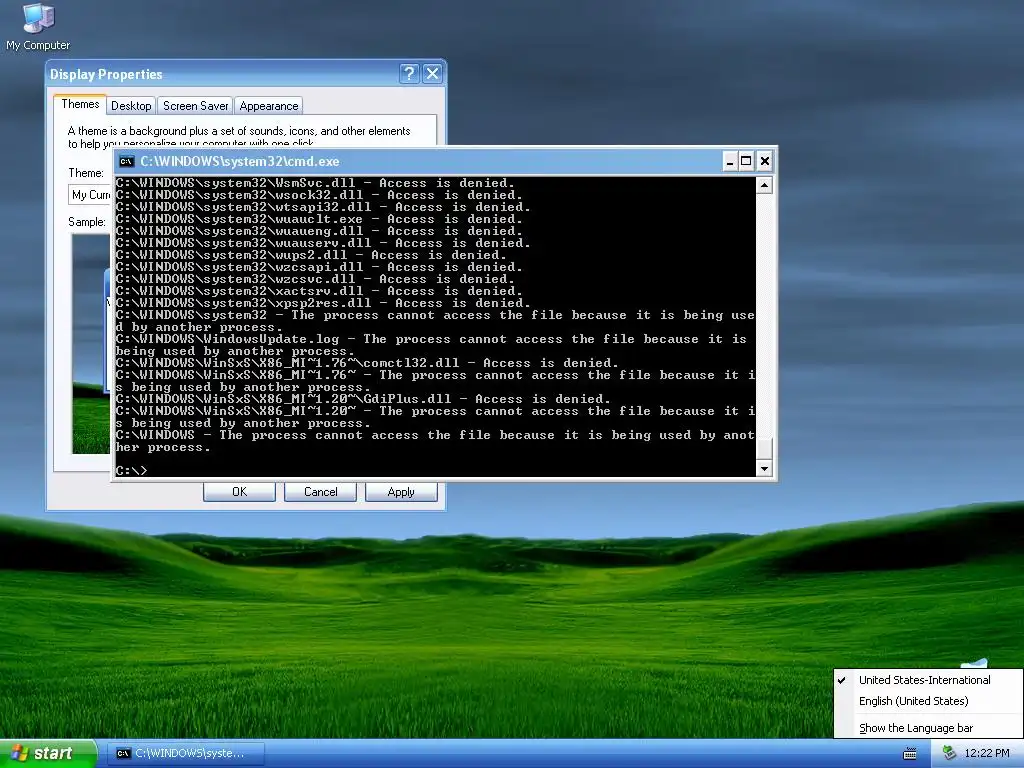Switch to the Themes tab

80,104
